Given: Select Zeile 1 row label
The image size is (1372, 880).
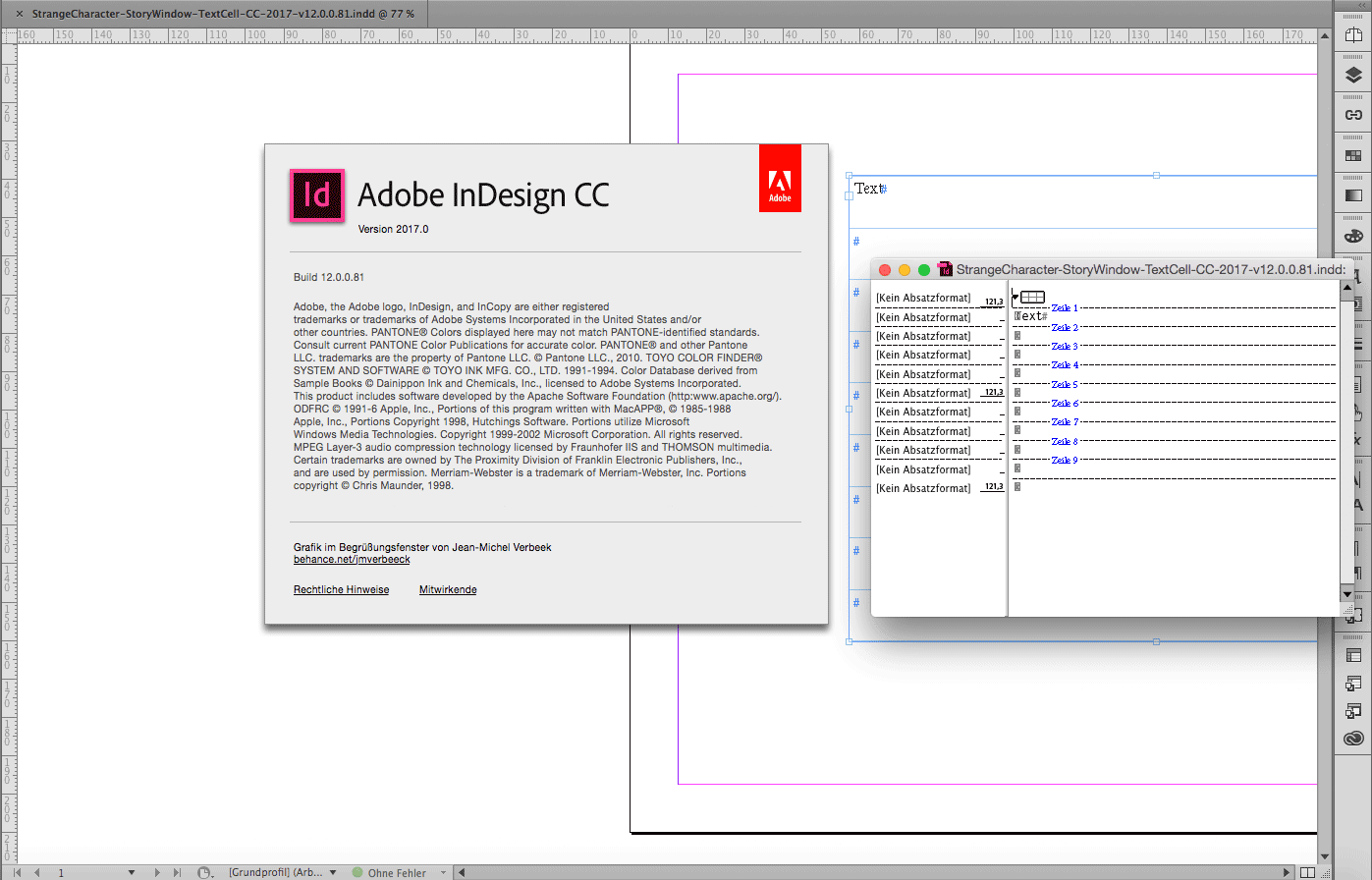Looking at the screenshot, I should click(x=1064, y=307).
